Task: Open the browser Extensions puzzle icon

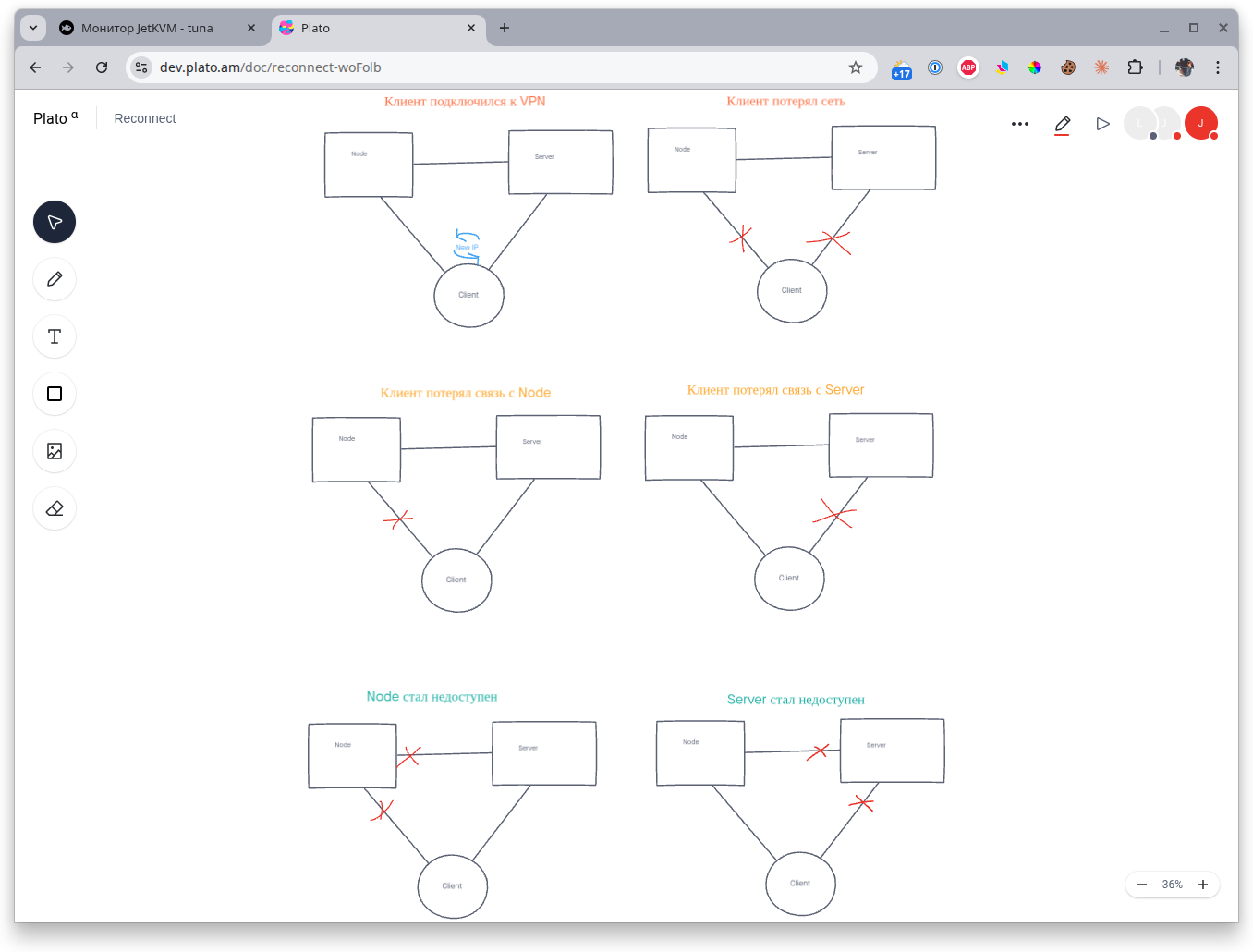Action: 1135,67
